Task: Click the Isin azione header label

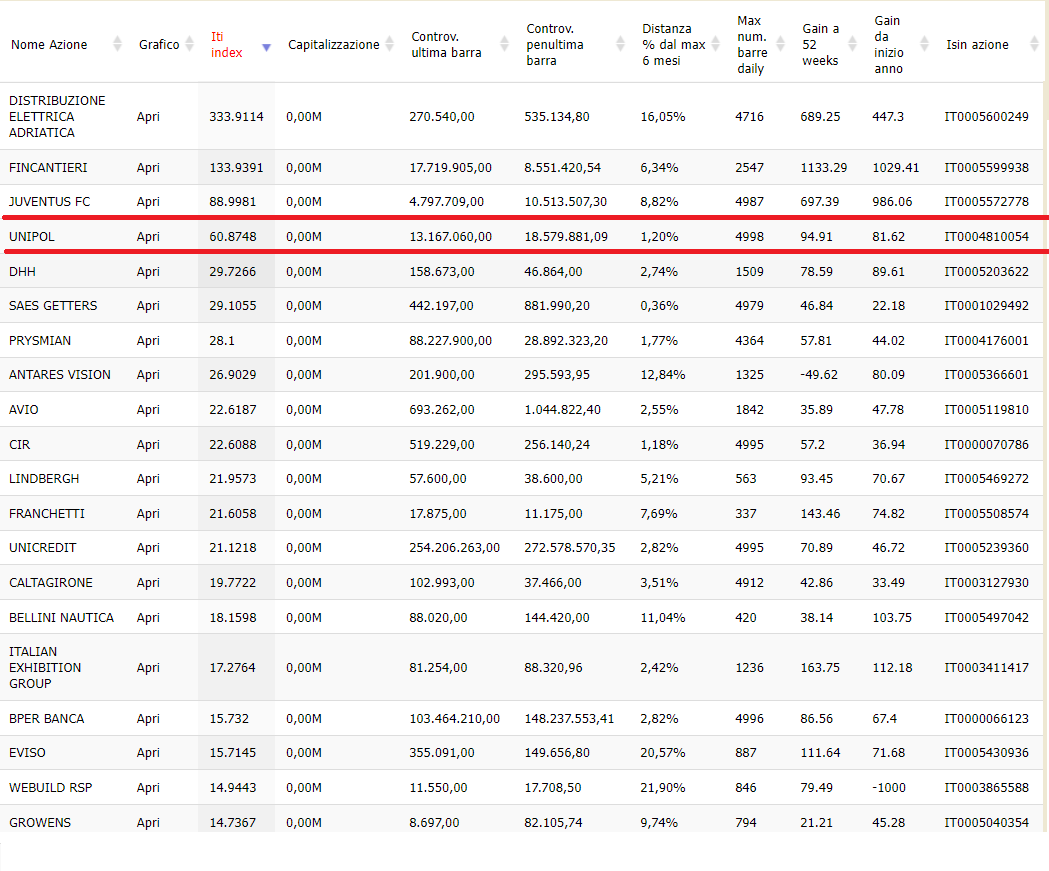Action: tap(977, 44)
